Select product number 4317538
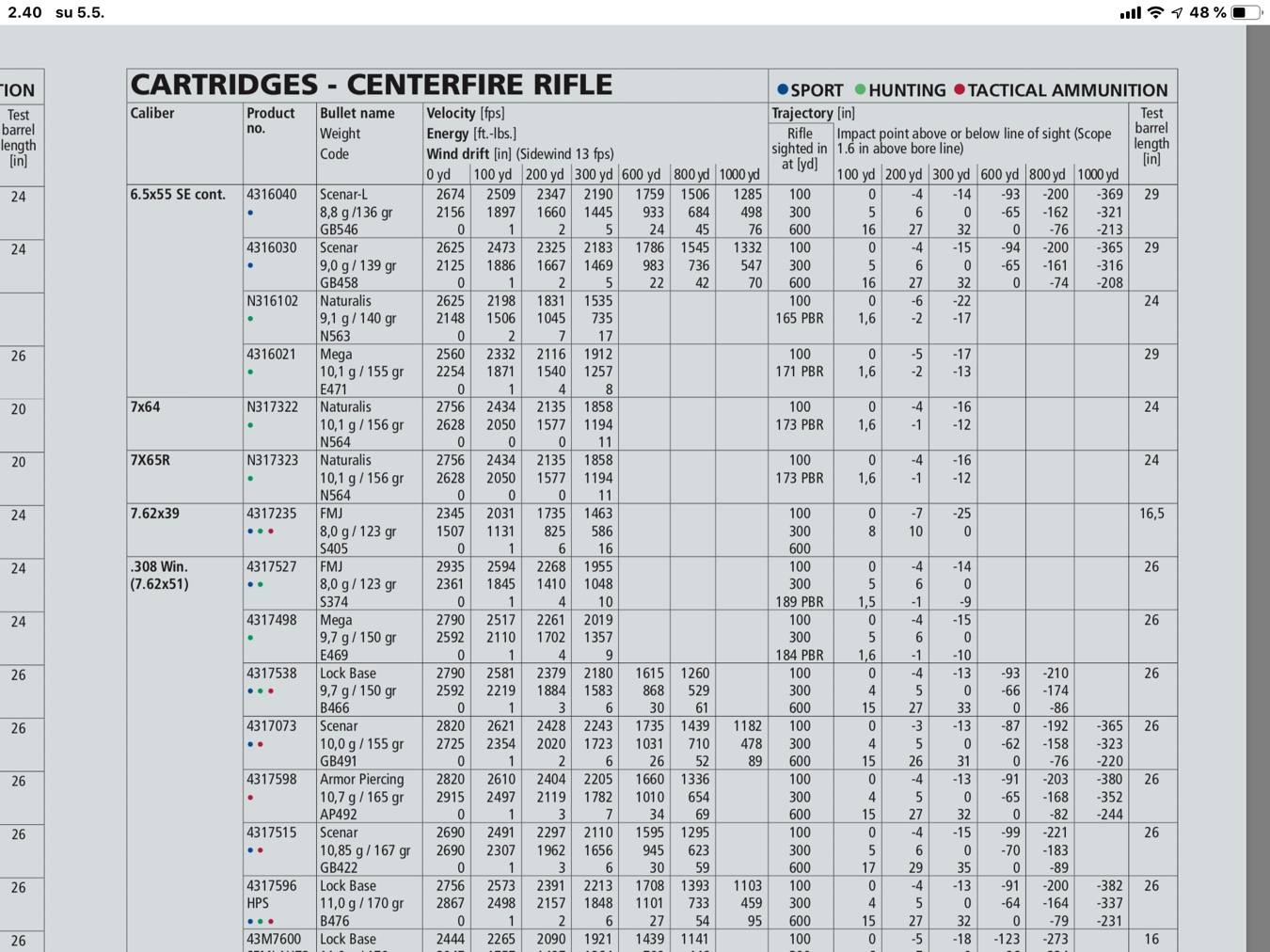 (x=271, y=674)
